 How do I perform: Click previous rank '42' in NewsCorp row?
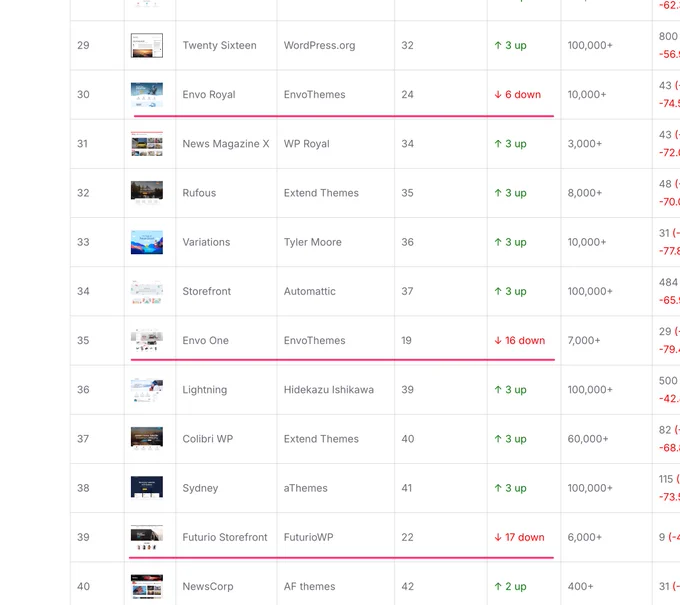point(408,586)
